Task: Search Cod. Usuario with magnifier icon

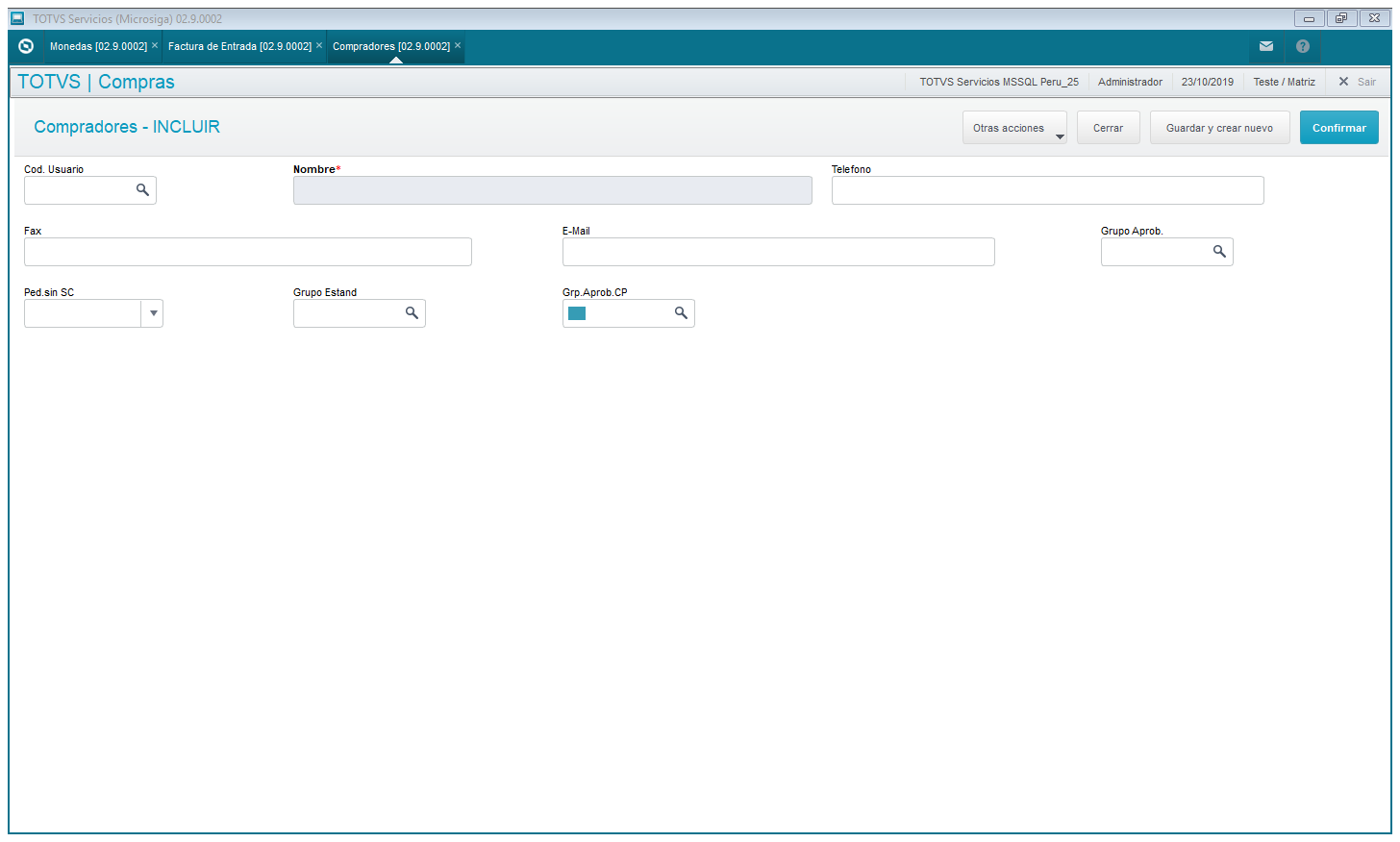Action: coord(142,190)
